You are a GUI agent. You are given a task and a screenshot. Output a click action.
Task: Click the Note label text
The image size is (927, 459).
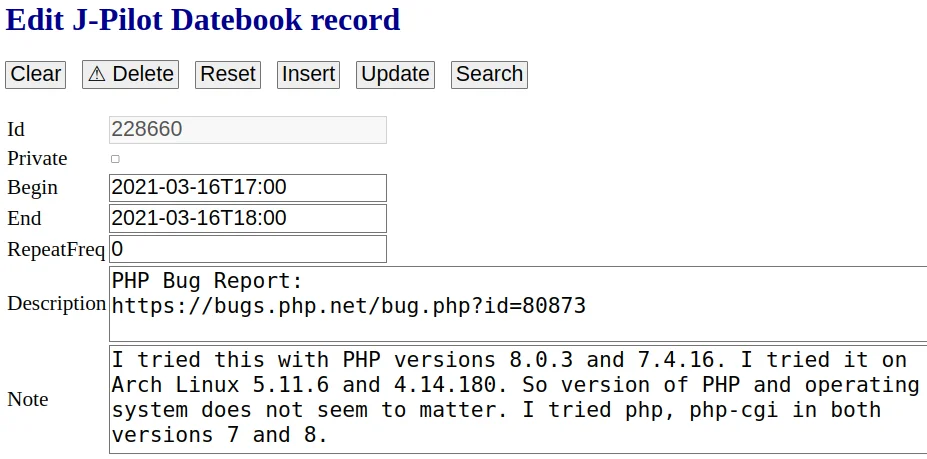click(x=28, y=399)
